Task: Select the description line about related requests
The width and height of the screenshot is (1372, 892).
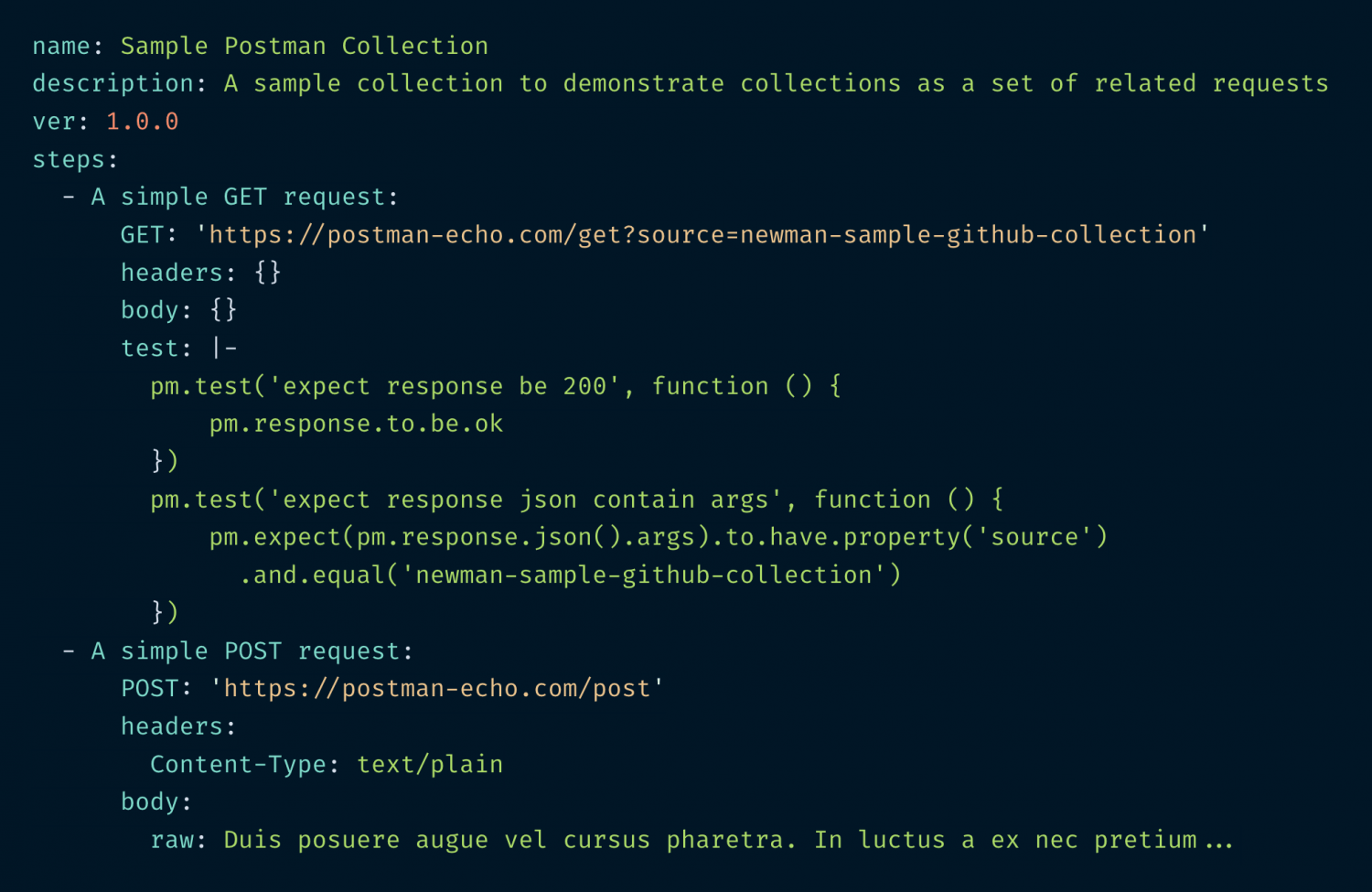Action: pos(680,83)
